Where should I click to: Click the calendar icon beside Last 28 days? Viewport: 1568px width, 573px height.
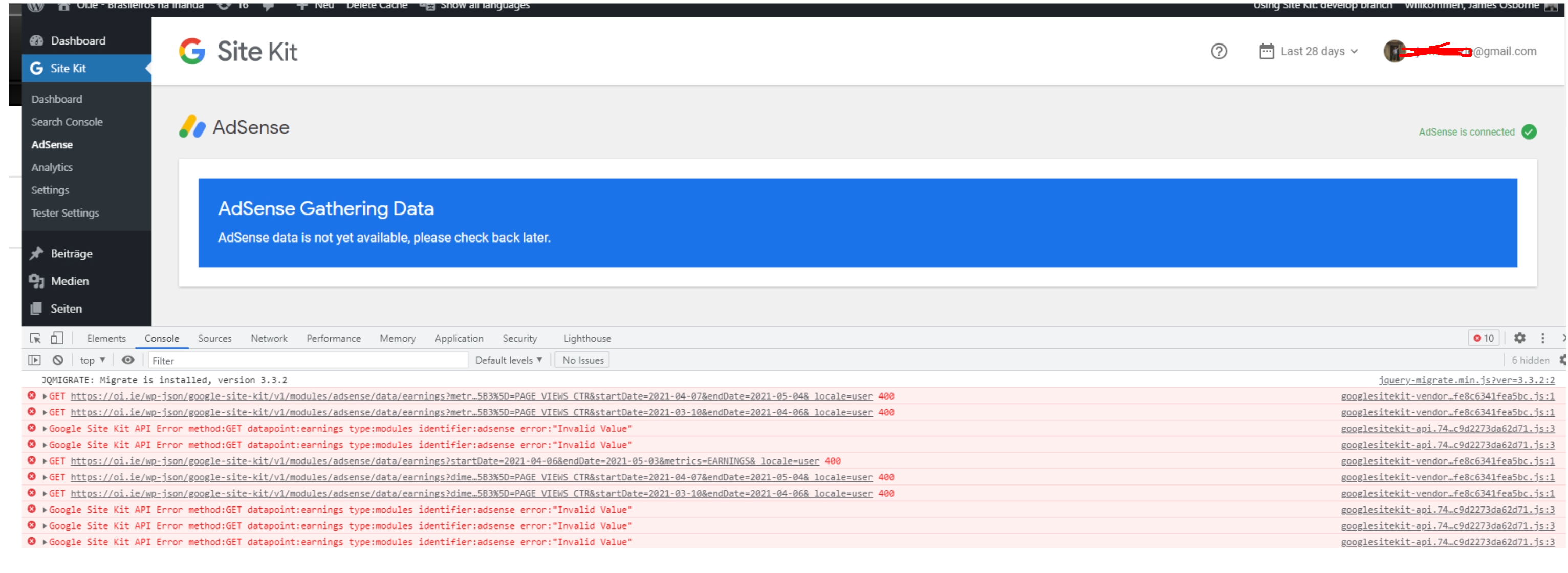tap(1266, 51)
